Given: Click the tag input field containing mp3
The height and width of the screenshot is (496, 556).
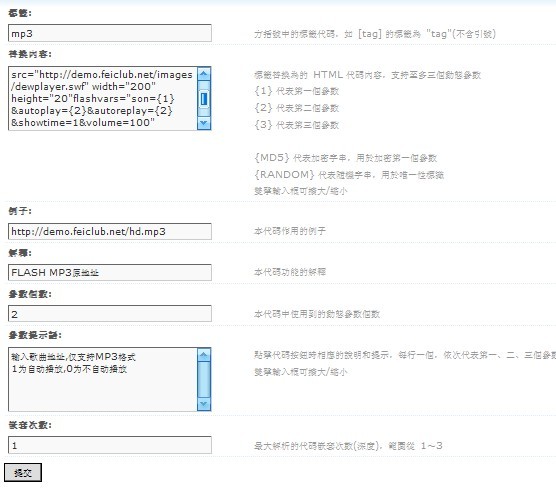Looking at the screenshot, I should point(110,33).
